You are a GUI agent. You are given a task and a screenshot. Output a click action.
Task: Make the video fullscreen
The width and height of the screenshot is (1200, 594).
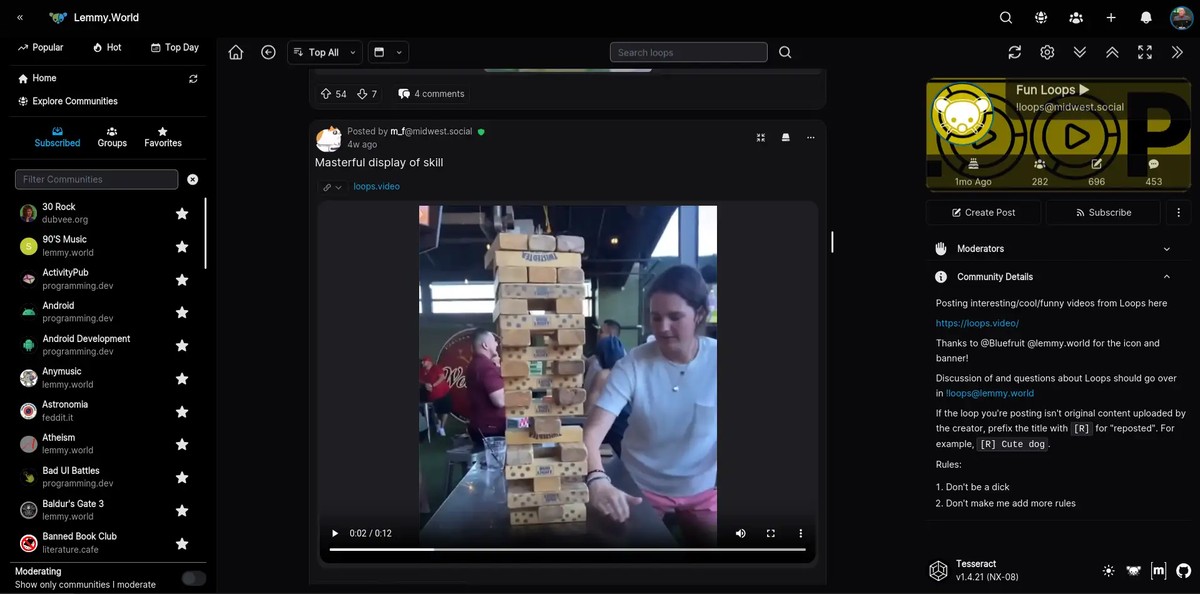pyautogui.click(x=770, y=534)
